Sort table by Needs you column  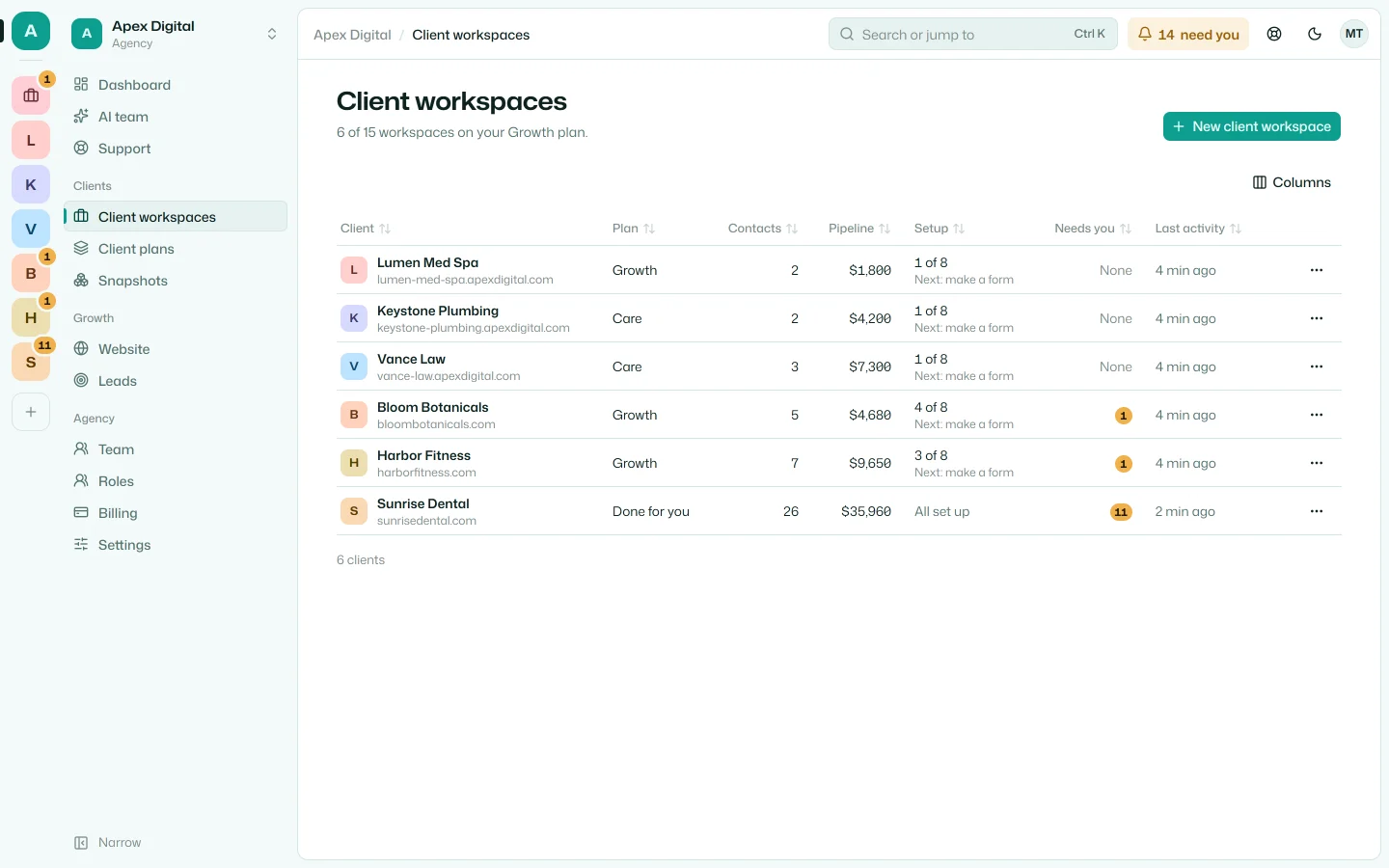point(1093,229)
